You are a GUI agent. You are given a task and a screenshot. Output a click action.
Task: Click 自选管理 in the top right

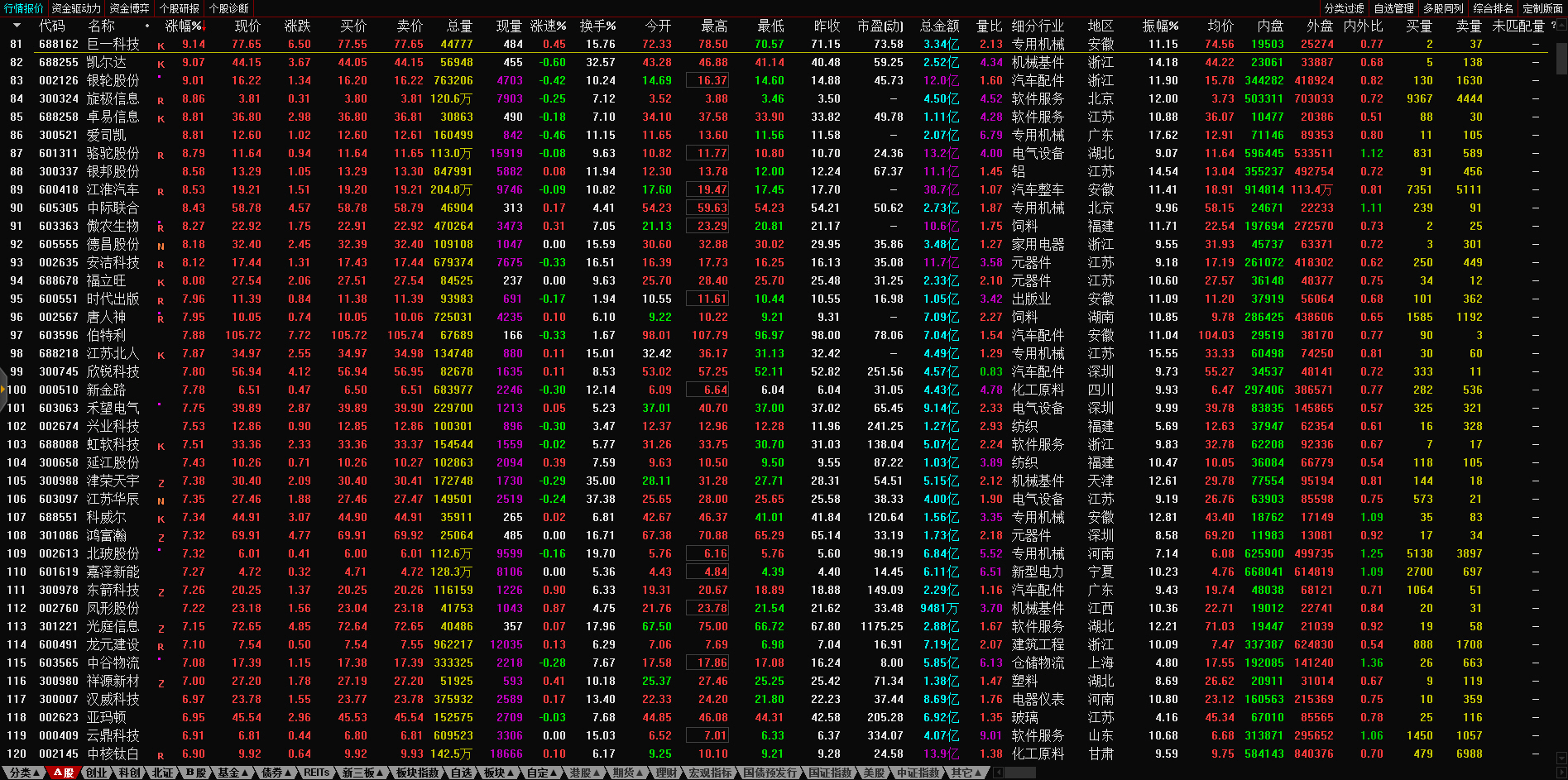pos(1393,8)
